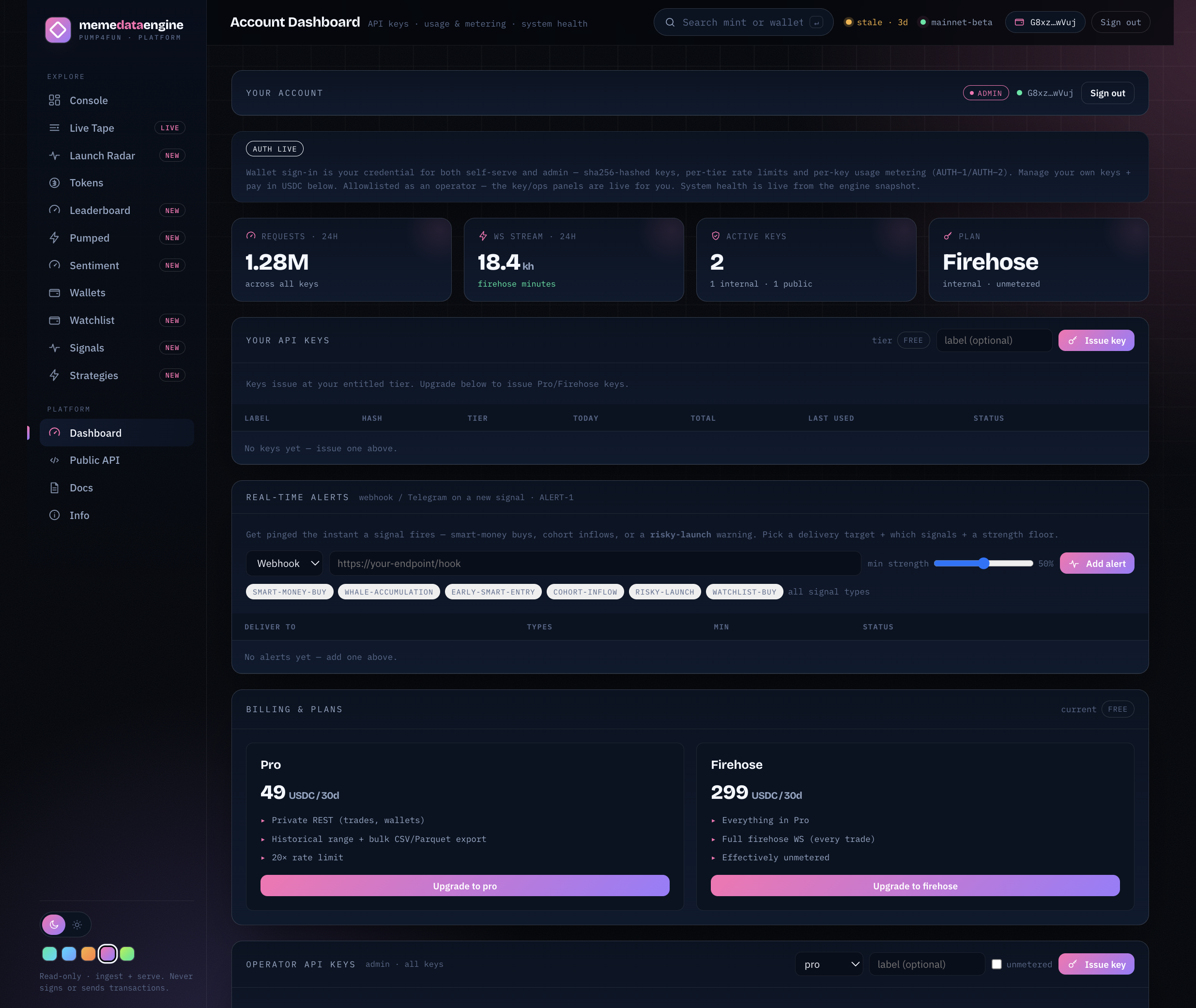This screenshot has width=1196, height=1008.
Task: Click the Signals pulse icon
Action: tap(54, 348)
